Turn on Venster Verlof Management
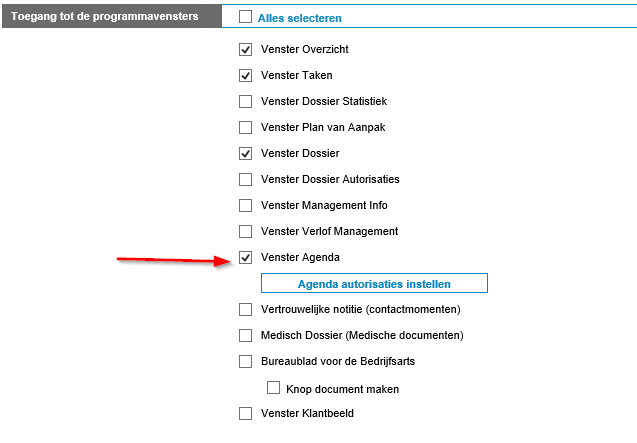Screen dimensions: 637x443 pyautogui.click(x=245, y=231)
